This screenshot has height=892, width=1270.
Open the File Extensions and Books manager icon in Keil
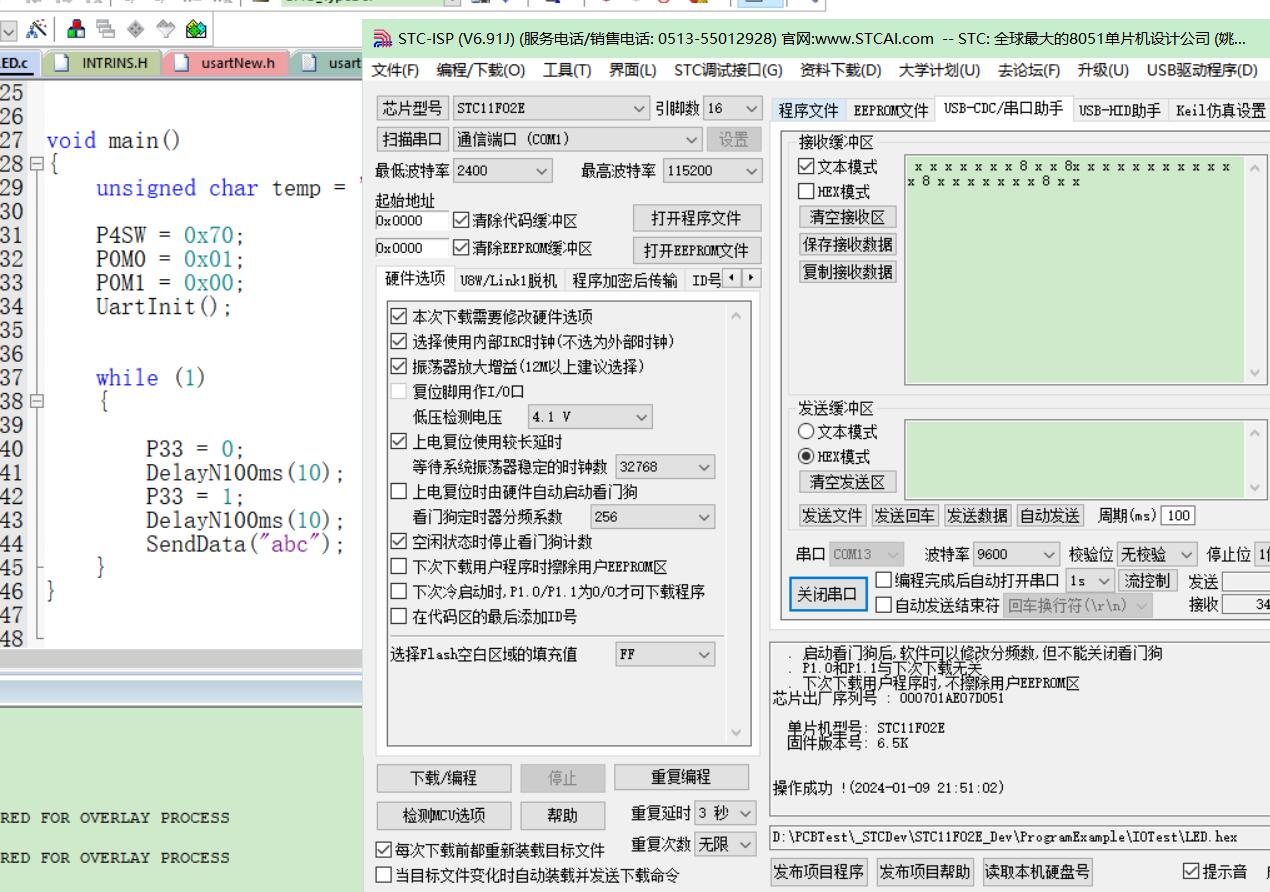(76, 29)
